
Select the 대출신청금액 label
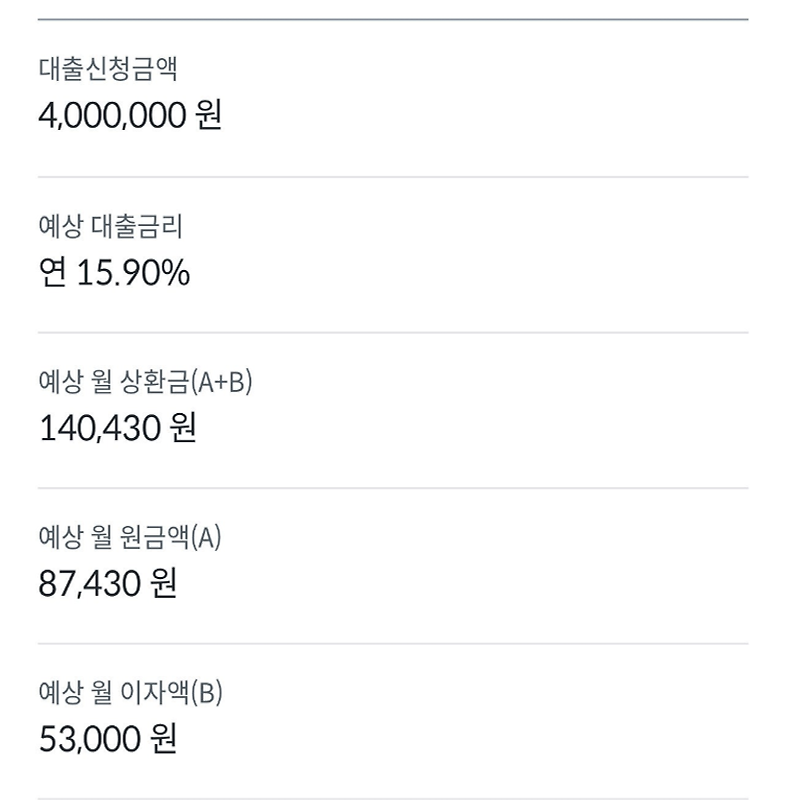coord(108,68)
